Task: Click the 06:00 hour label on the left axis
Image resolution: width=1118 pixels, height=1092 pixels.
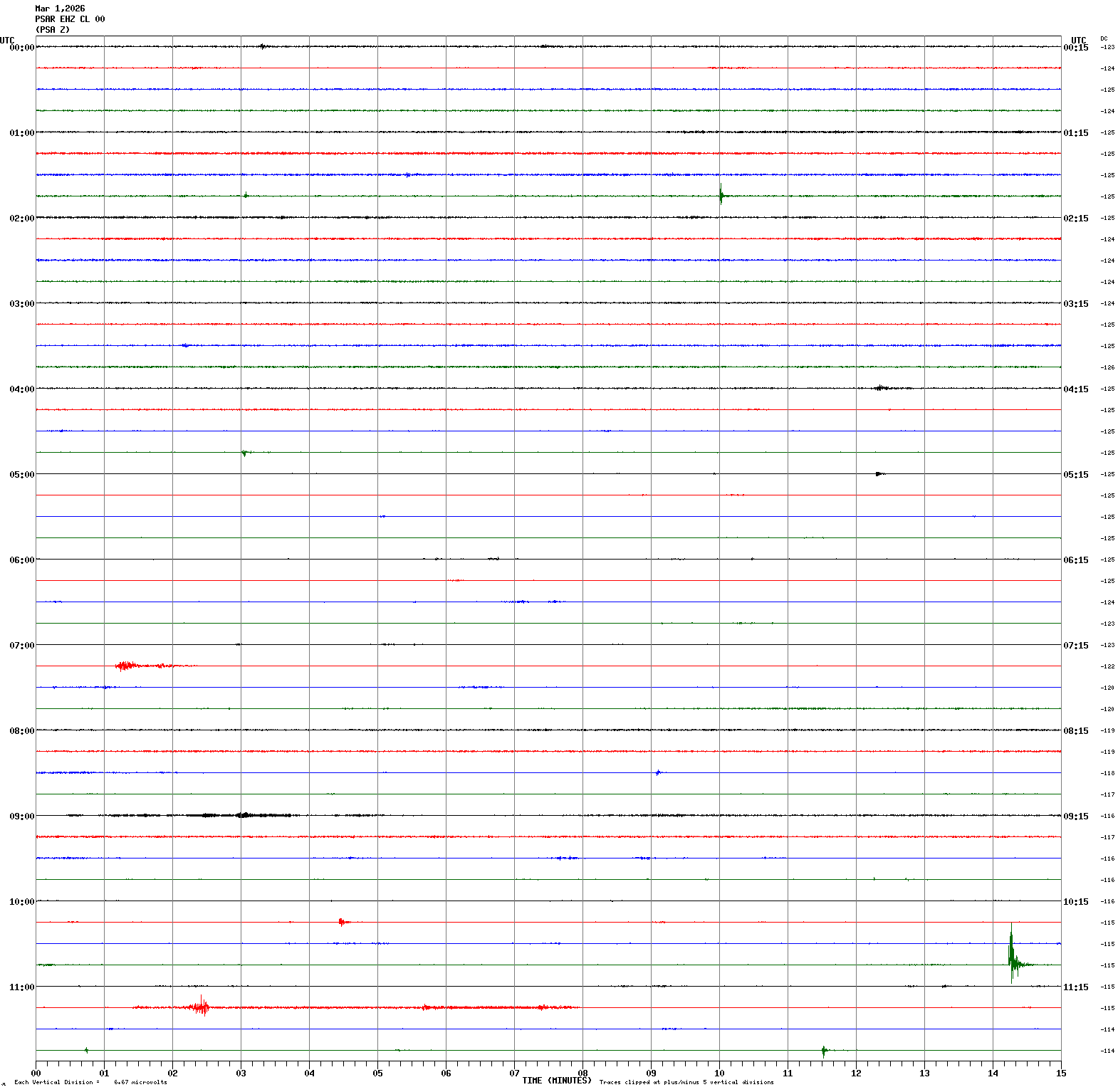Action: click(21, 560)
